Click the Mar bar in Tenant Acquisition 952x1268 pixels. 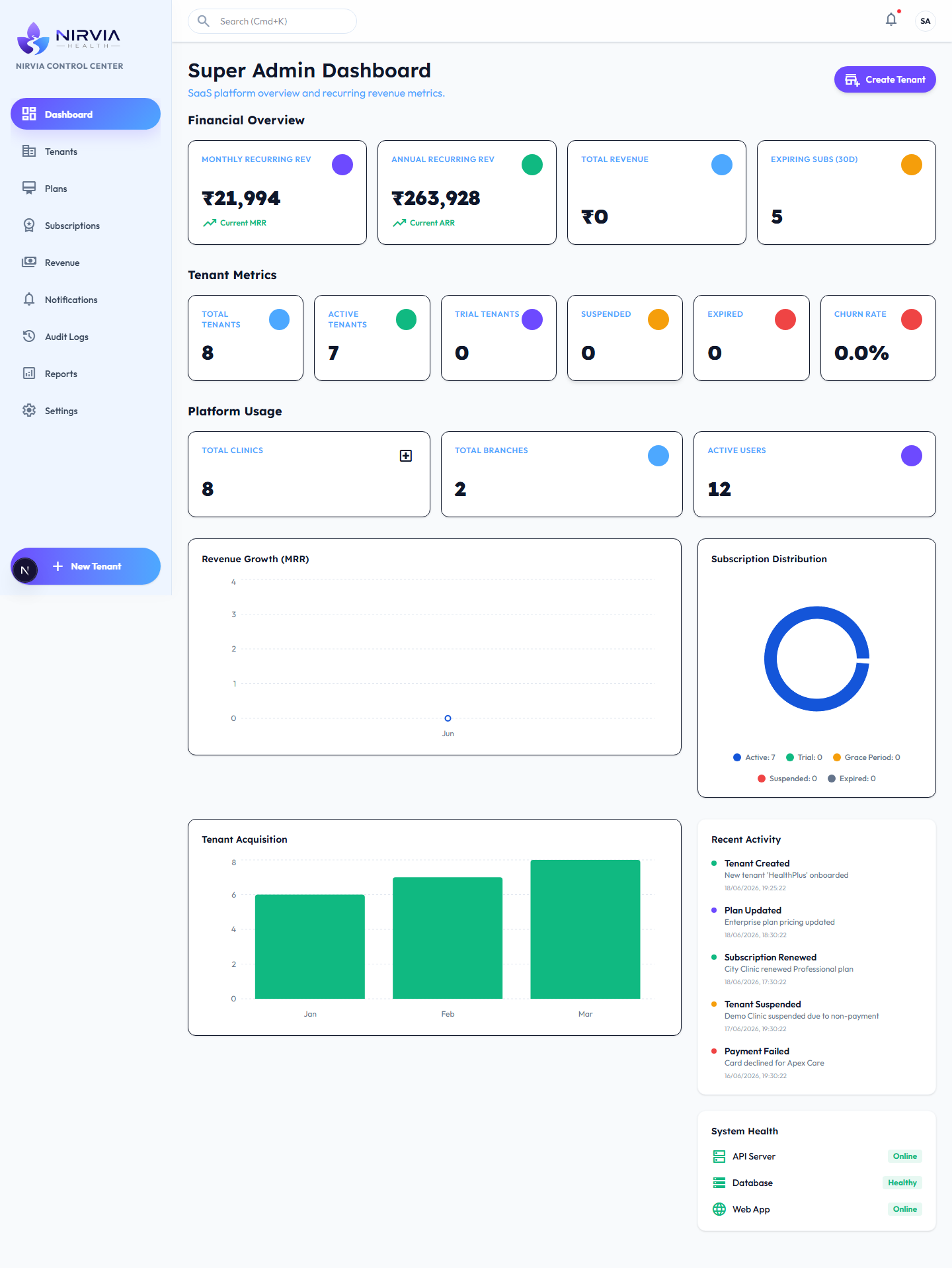tap(585, 929)
